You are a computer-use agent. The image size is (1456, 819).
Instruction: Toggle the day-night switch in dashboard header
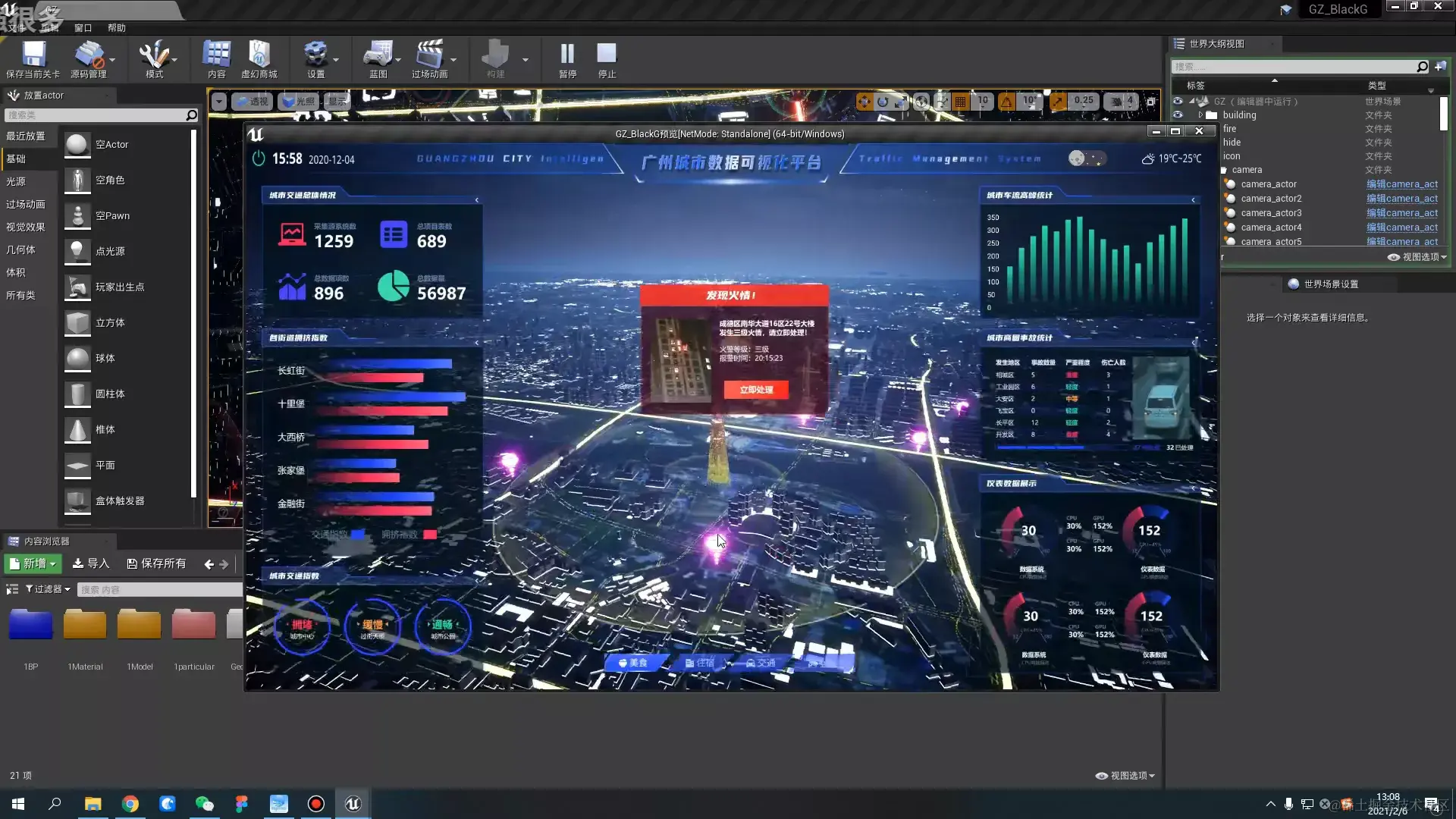[x=1087, y=158]
